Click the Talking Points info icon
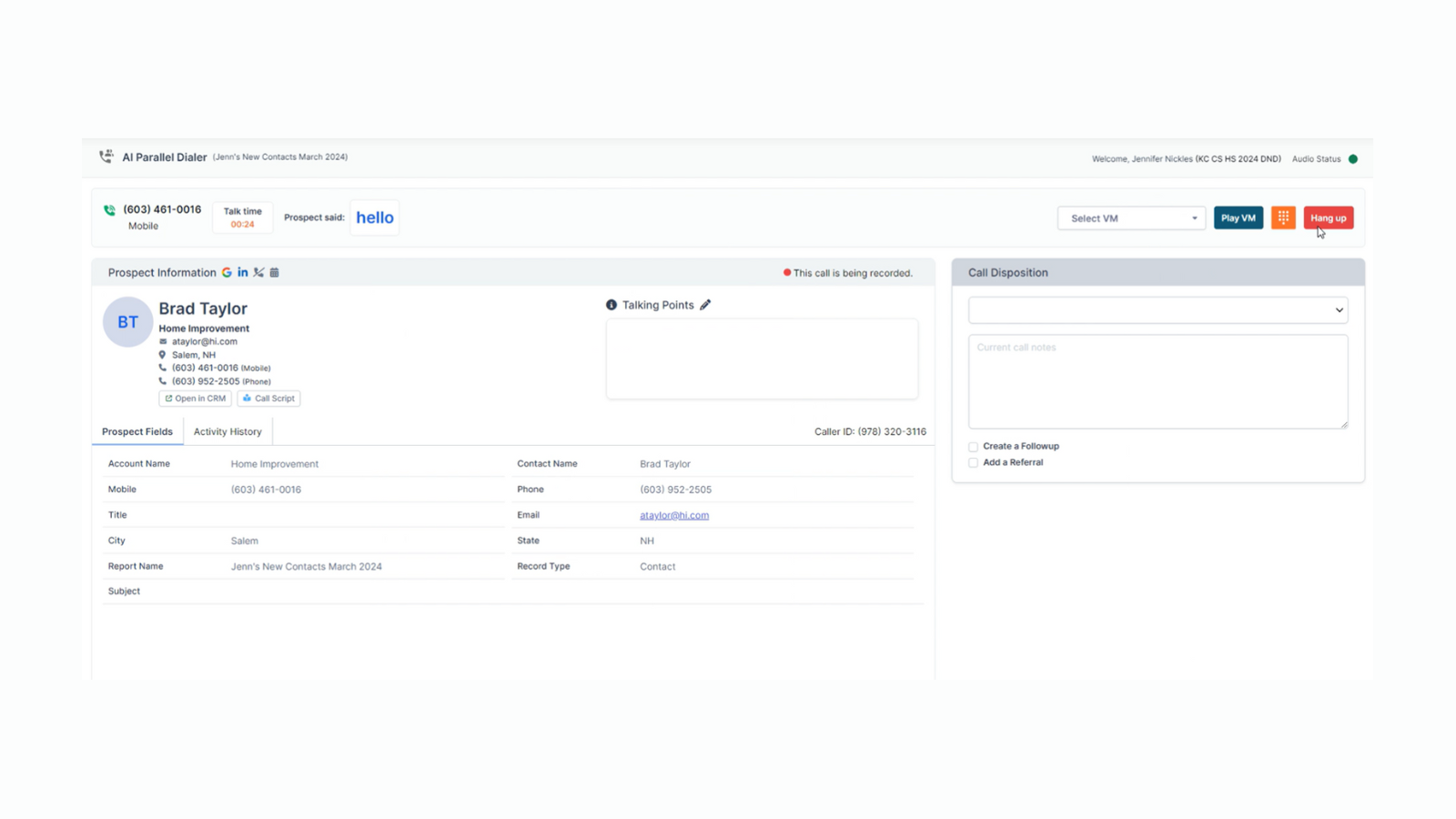 coord(612,305)
